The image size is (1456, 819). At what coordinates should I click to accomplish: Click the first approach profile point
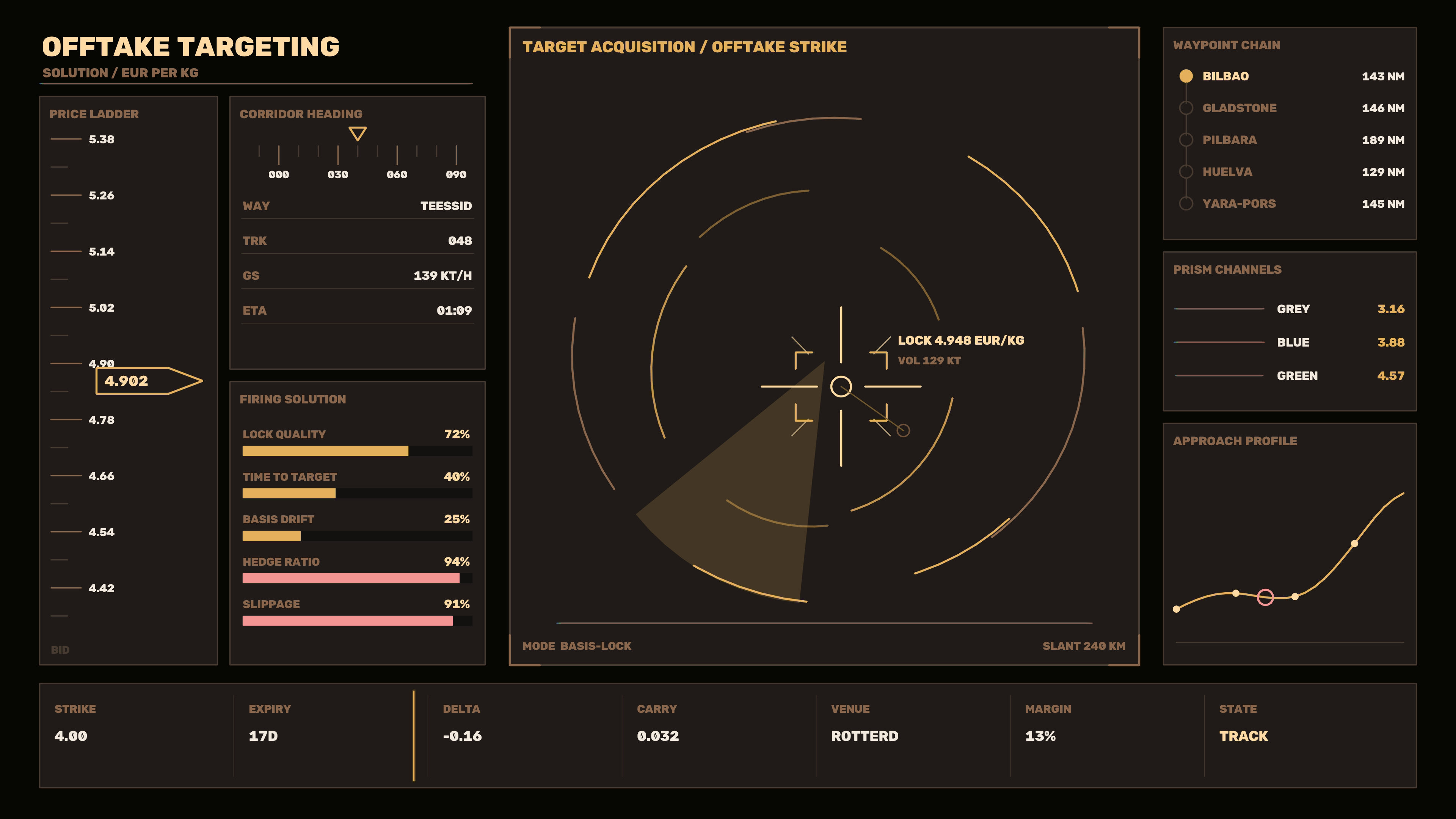click(1176, 609)
